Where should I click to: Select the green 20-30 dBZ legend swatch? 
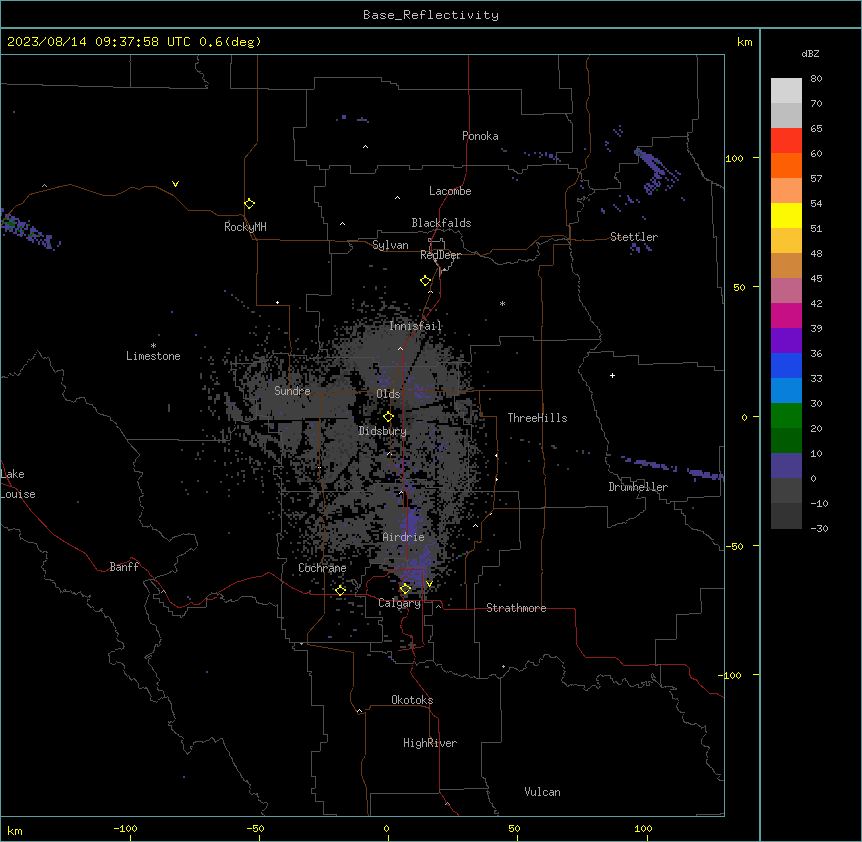pyautogui.click(x=786, y=416)
